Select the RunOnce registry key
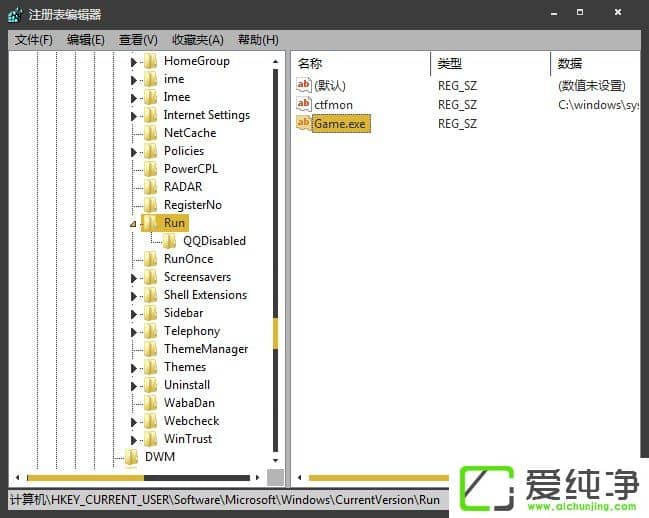Viewport: 649px width, 518px height. [x=188, y=259]
